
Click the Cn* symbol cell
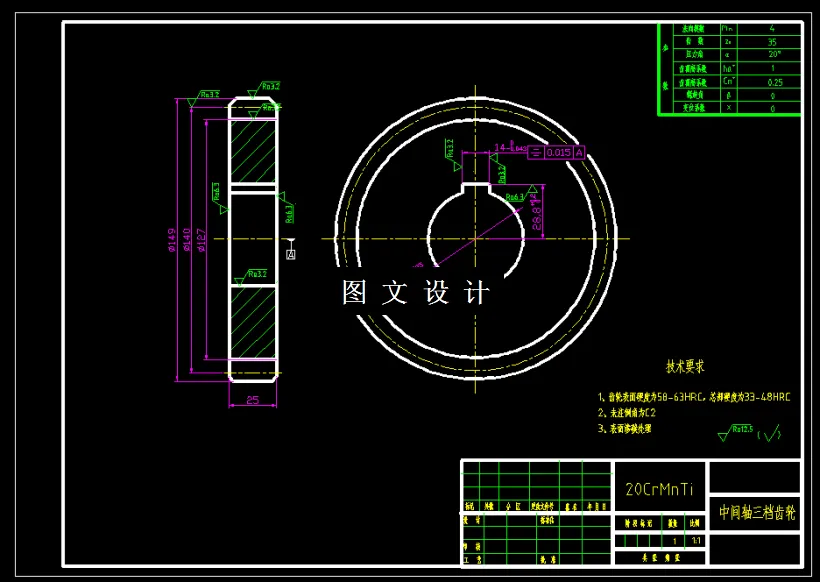(728, 82)
